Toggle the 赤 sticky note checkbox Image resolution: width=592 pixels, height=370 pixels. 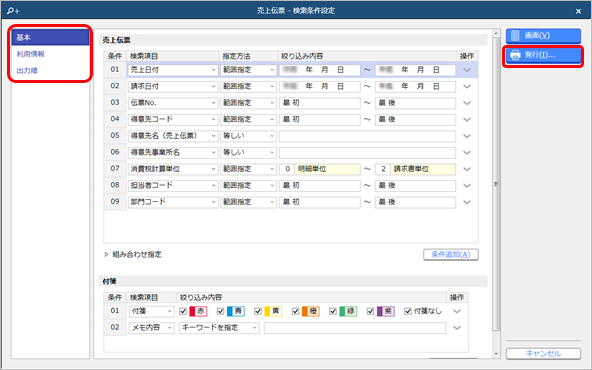(183, 311)
